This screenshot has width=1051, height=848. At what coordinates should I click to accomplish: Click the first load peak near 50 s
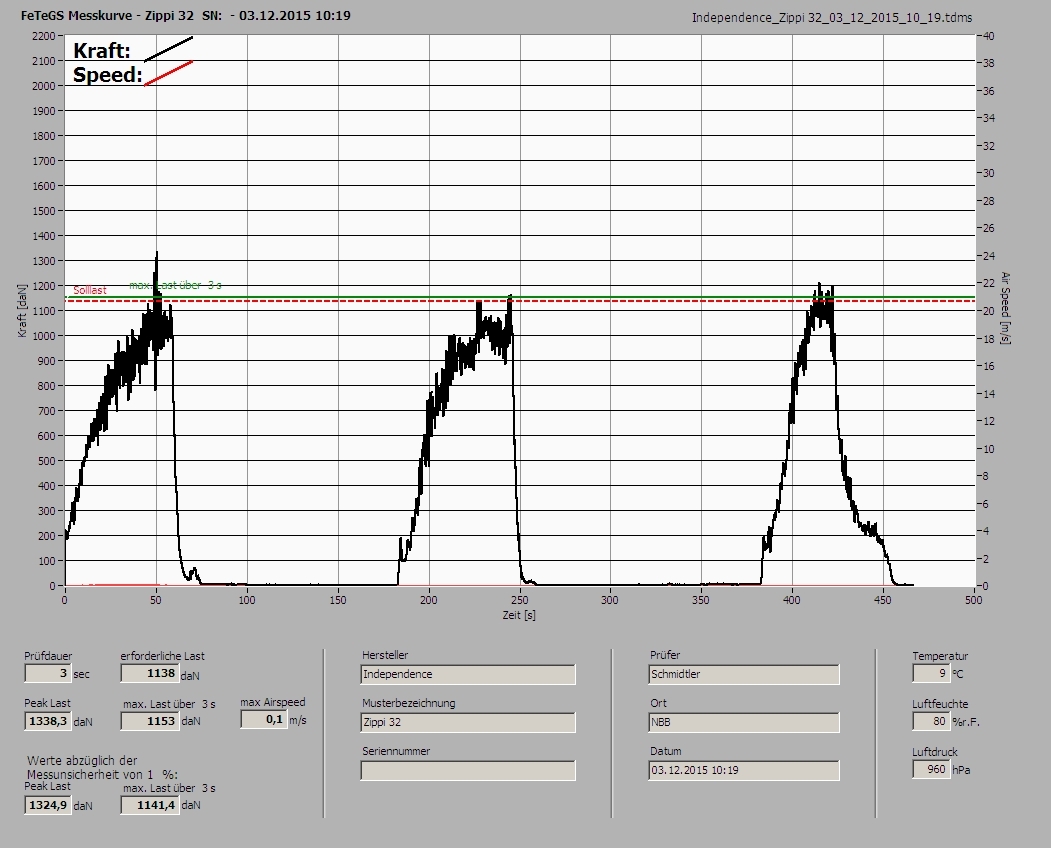click(x=157, y=255)
